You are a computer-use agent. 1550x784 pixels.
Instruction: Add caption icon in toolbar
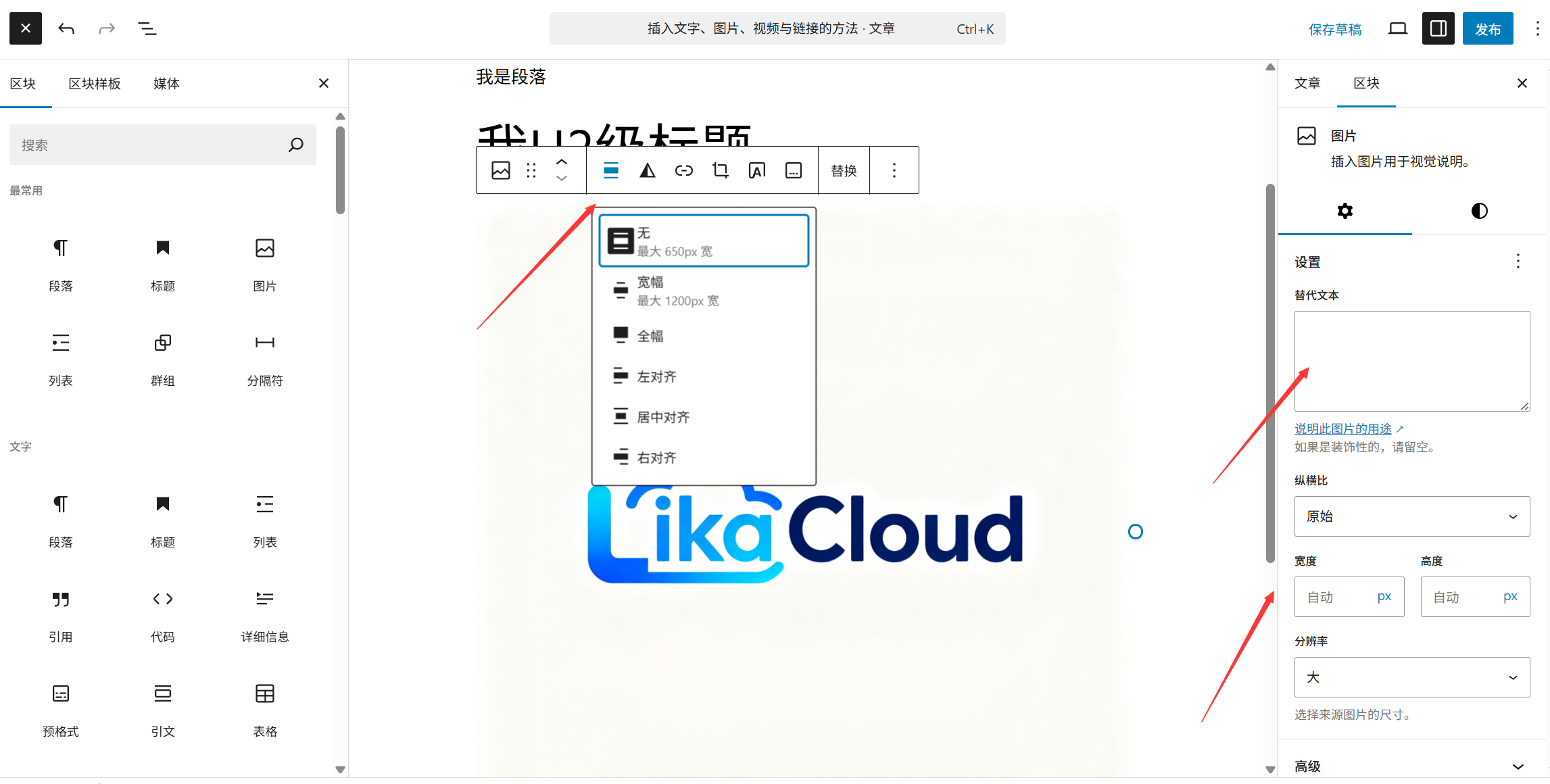pyautogui.click(x=794, y=170)
